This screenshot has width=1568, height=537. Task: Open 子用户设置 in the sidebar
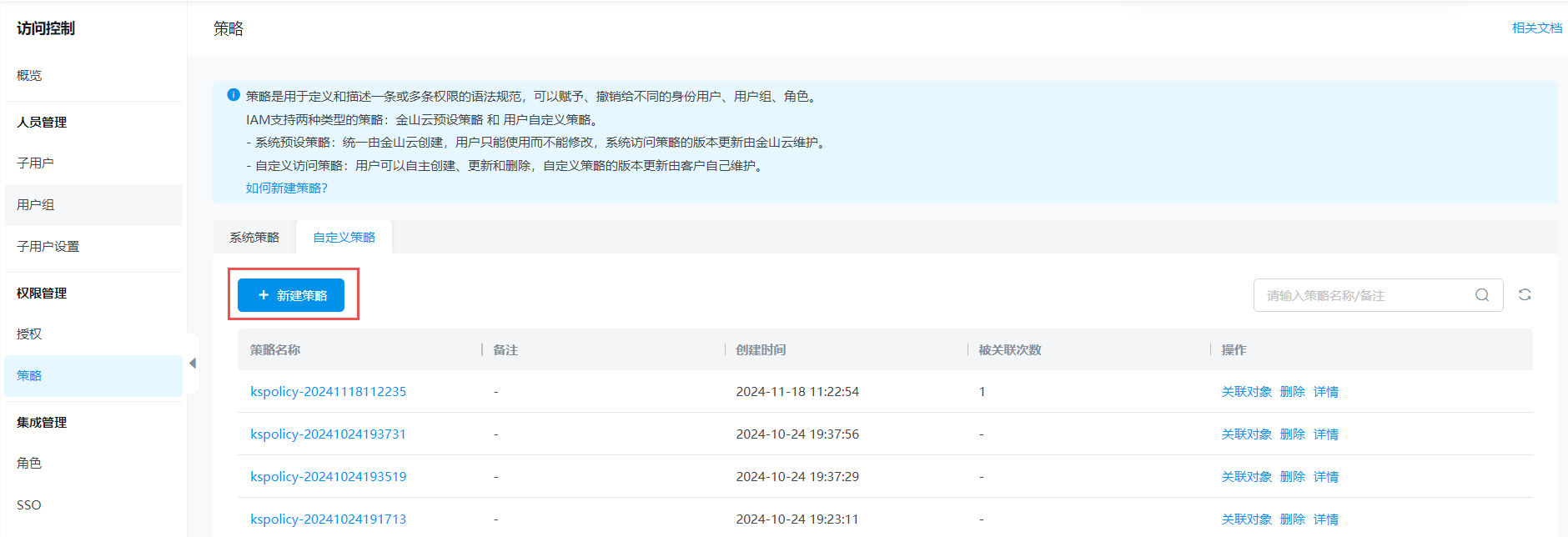click(x=48, y=247)
